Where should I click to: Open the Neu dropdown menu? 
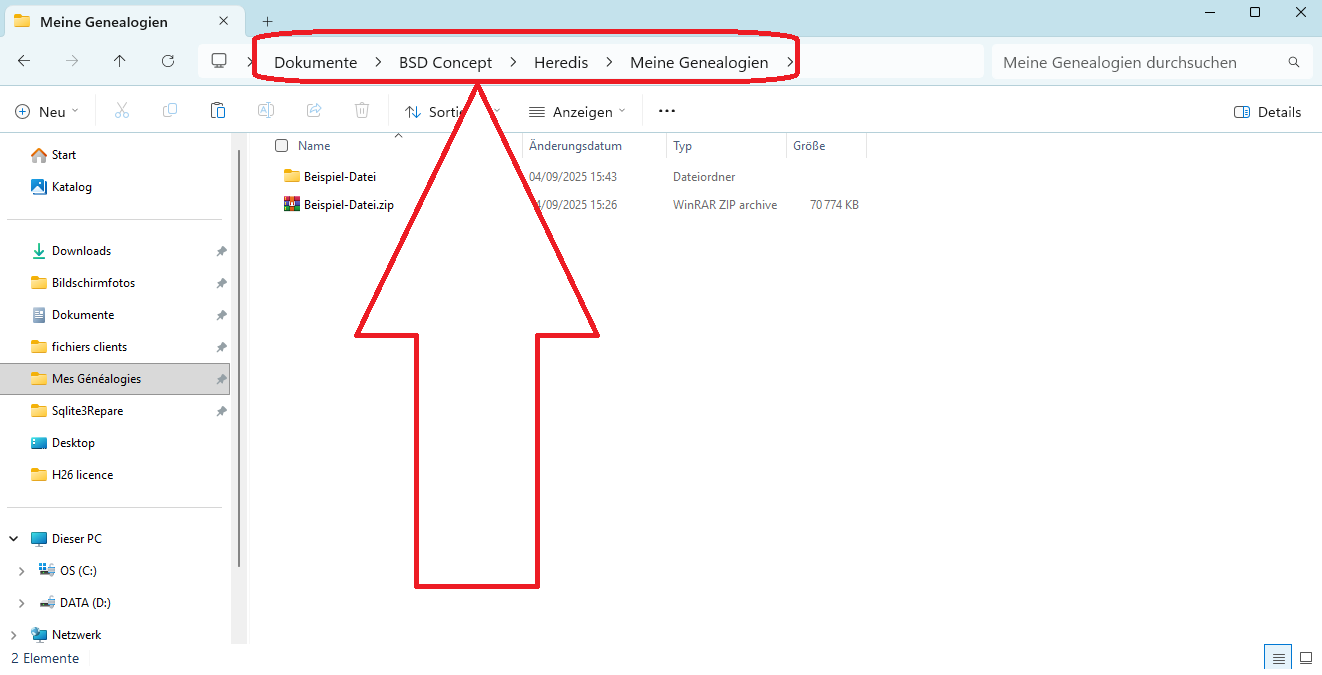pyautogui.click(x=47, y=112)
